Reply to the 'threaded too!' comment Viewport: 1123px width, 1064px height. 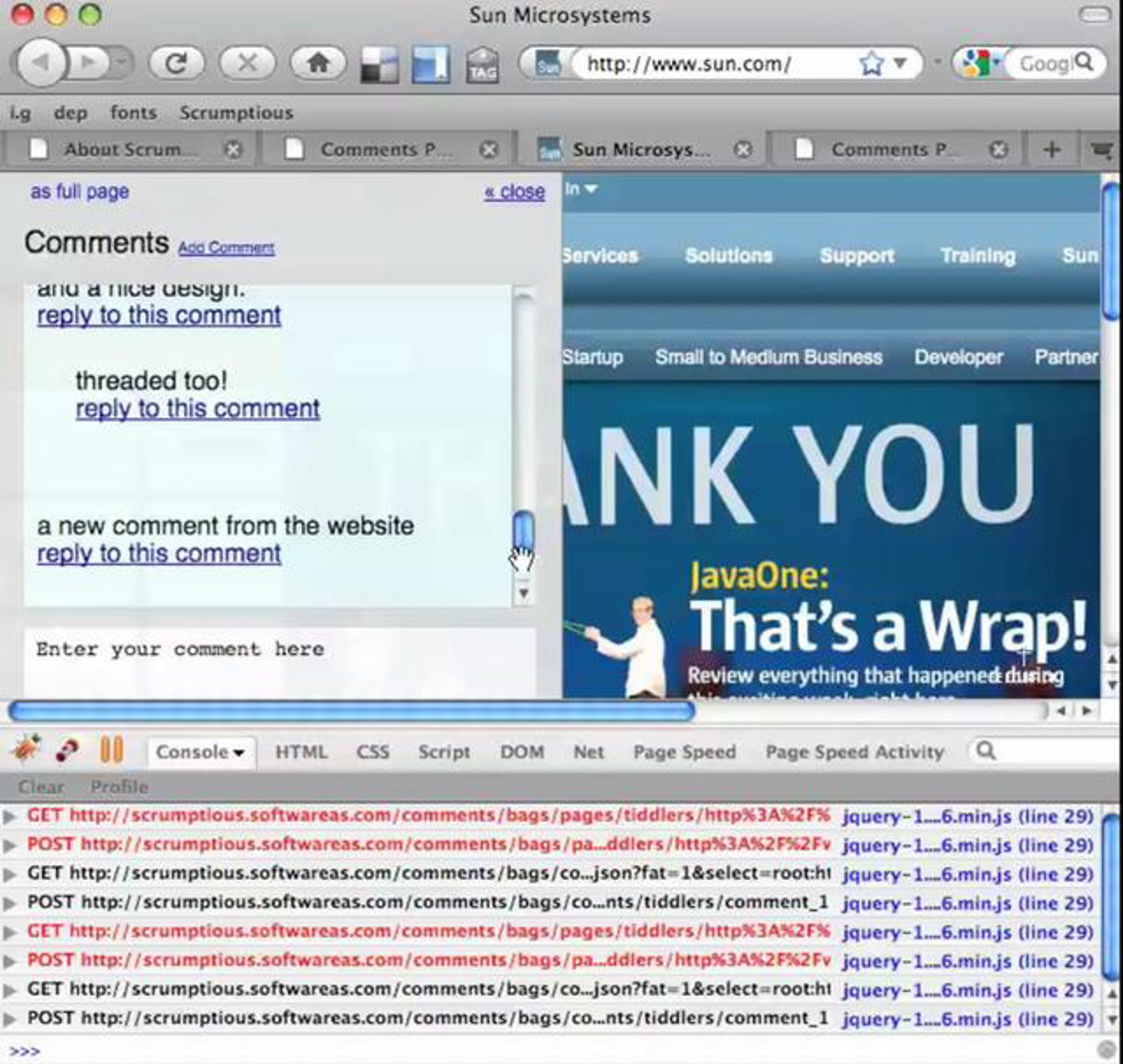tap(198, 408)
